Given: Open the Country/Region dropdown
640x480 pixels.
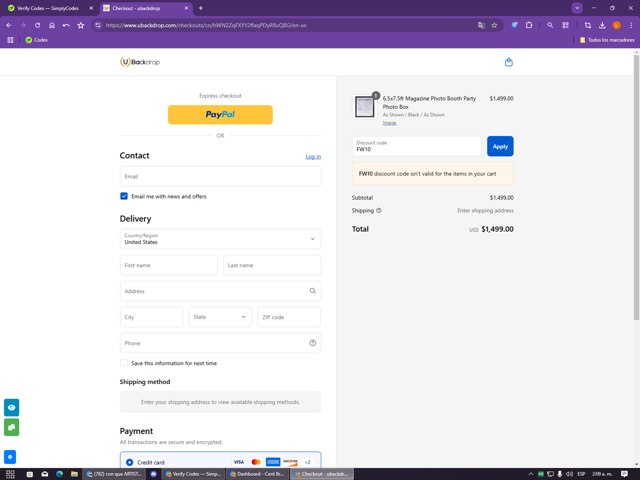Looking at the screenshot, I should point(220,239).
